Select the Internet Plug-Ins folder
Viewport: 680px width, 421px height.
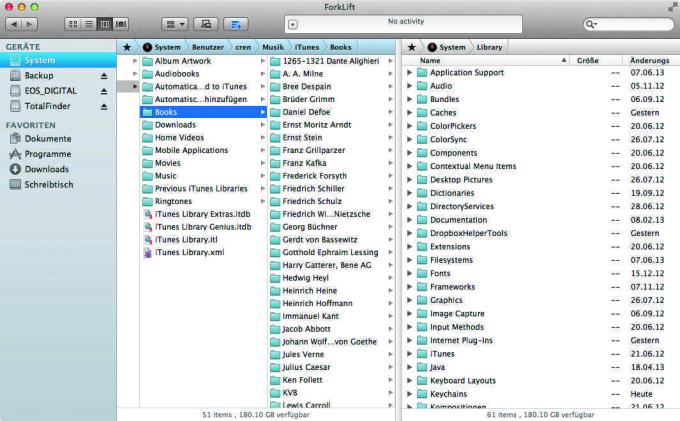tap(455, 340)
